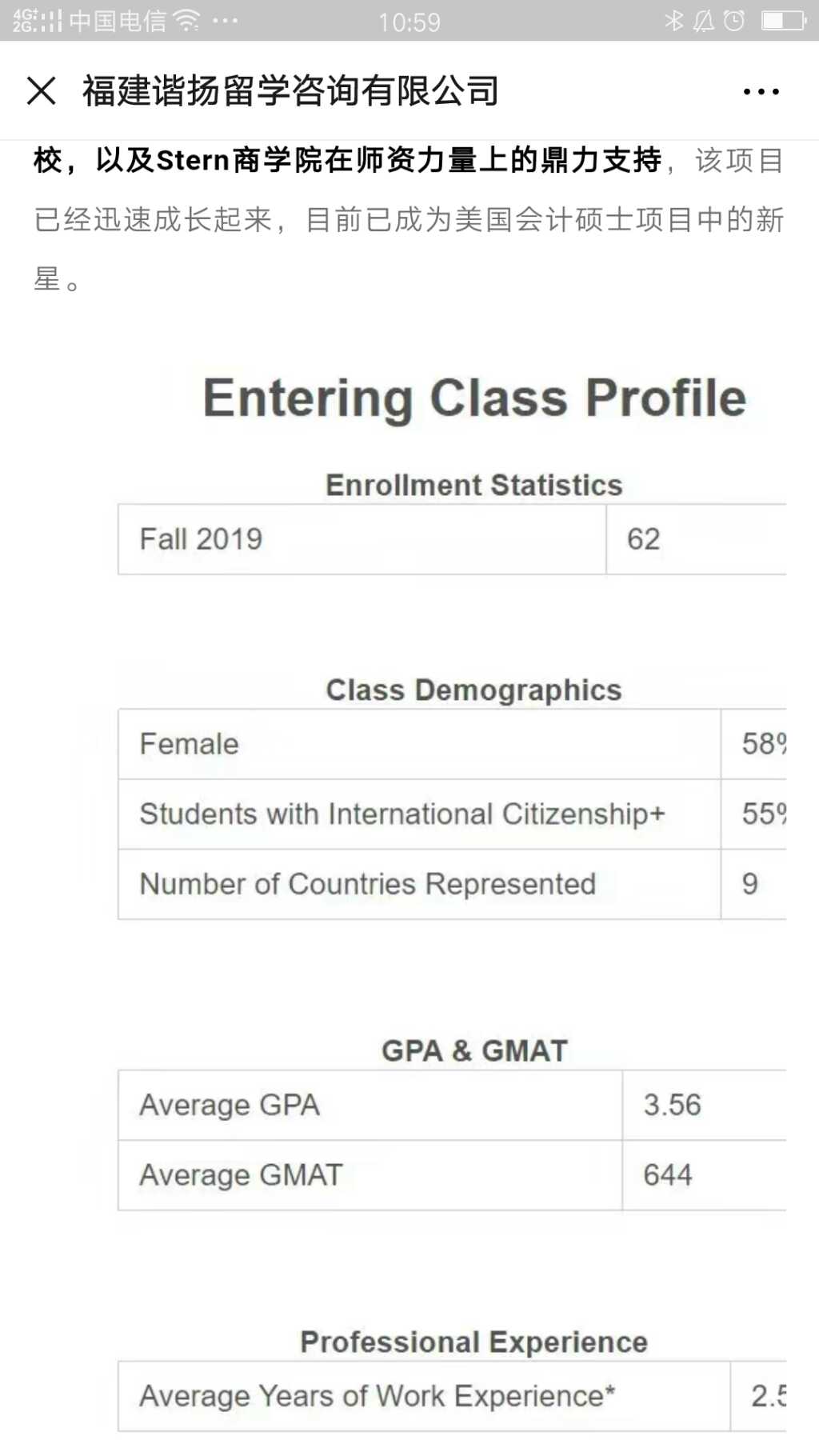Close the article with the X icon
This screenshot has width=819, height=1456.
42,90
